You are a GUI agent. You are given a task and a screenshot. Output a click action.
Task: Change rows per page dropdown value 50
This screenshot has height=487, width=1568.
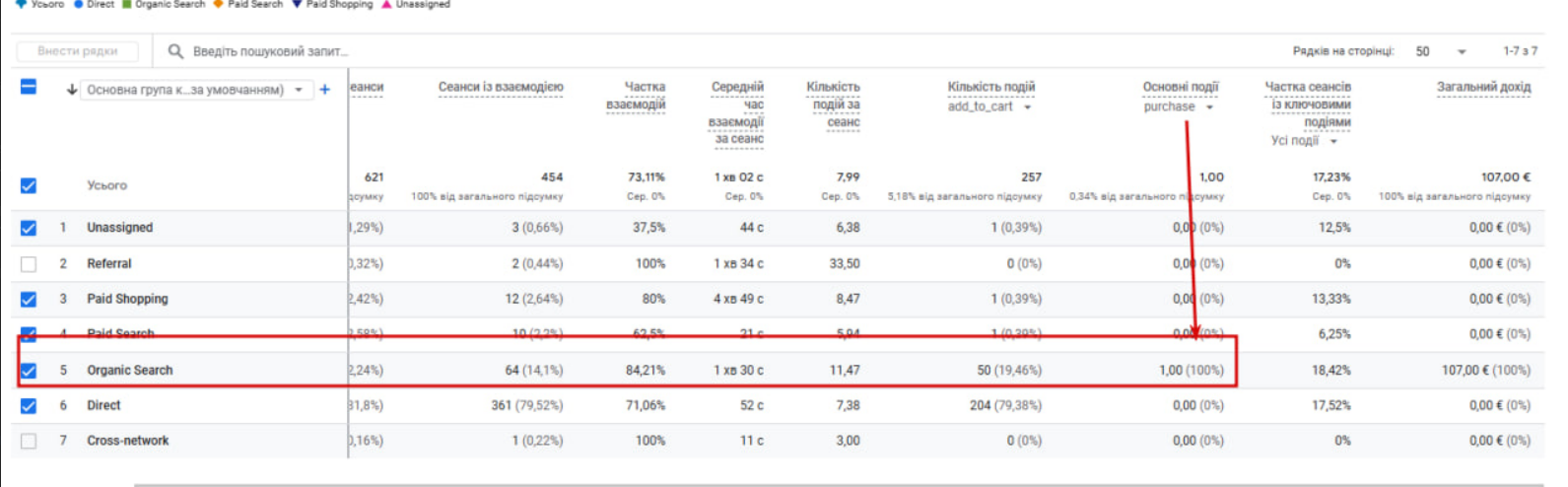1441,51
